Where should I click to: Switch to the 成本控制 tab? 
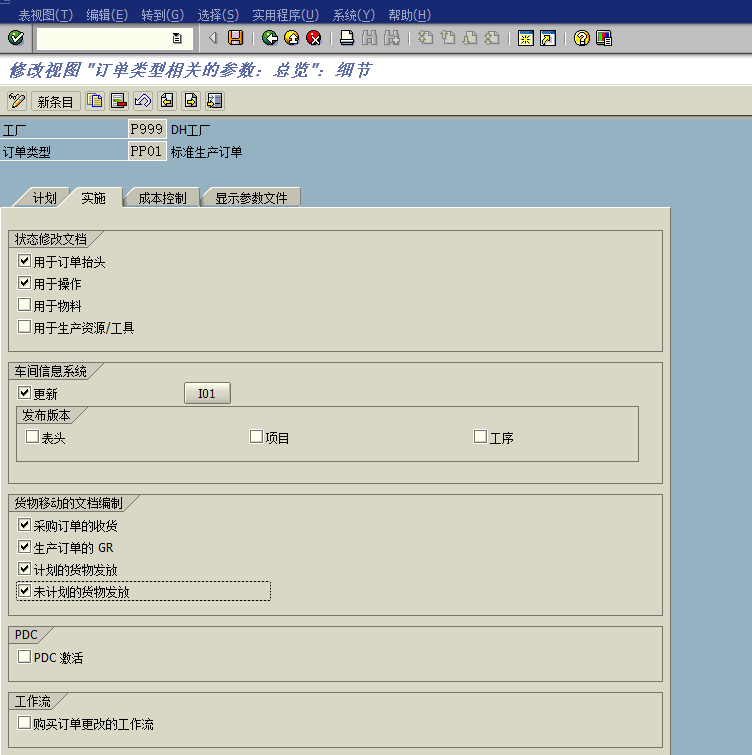click(x=162, y=198)
